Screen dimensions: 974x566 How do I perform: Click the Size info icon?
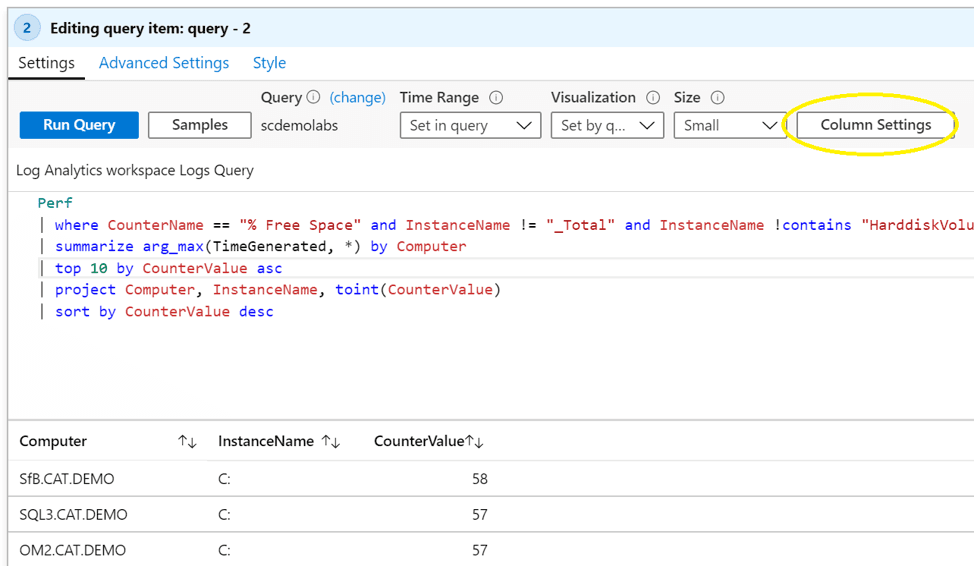[717, 98]
